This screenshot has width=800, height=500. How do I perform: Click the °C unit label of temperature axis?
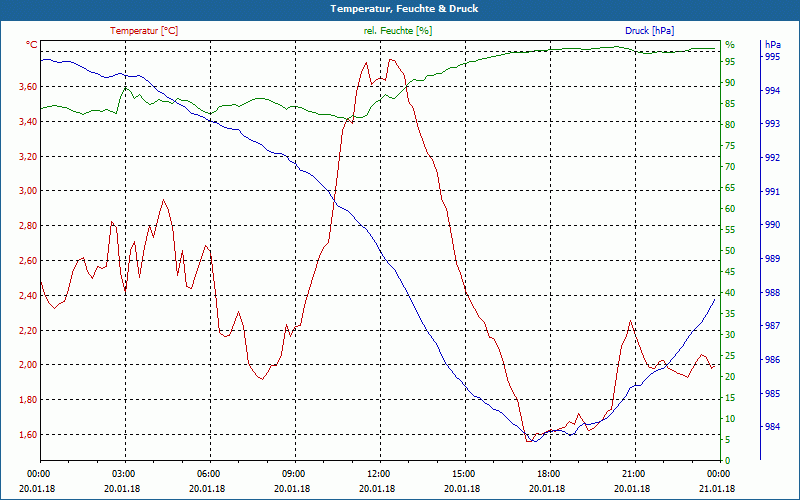click(x=32, y=45)
